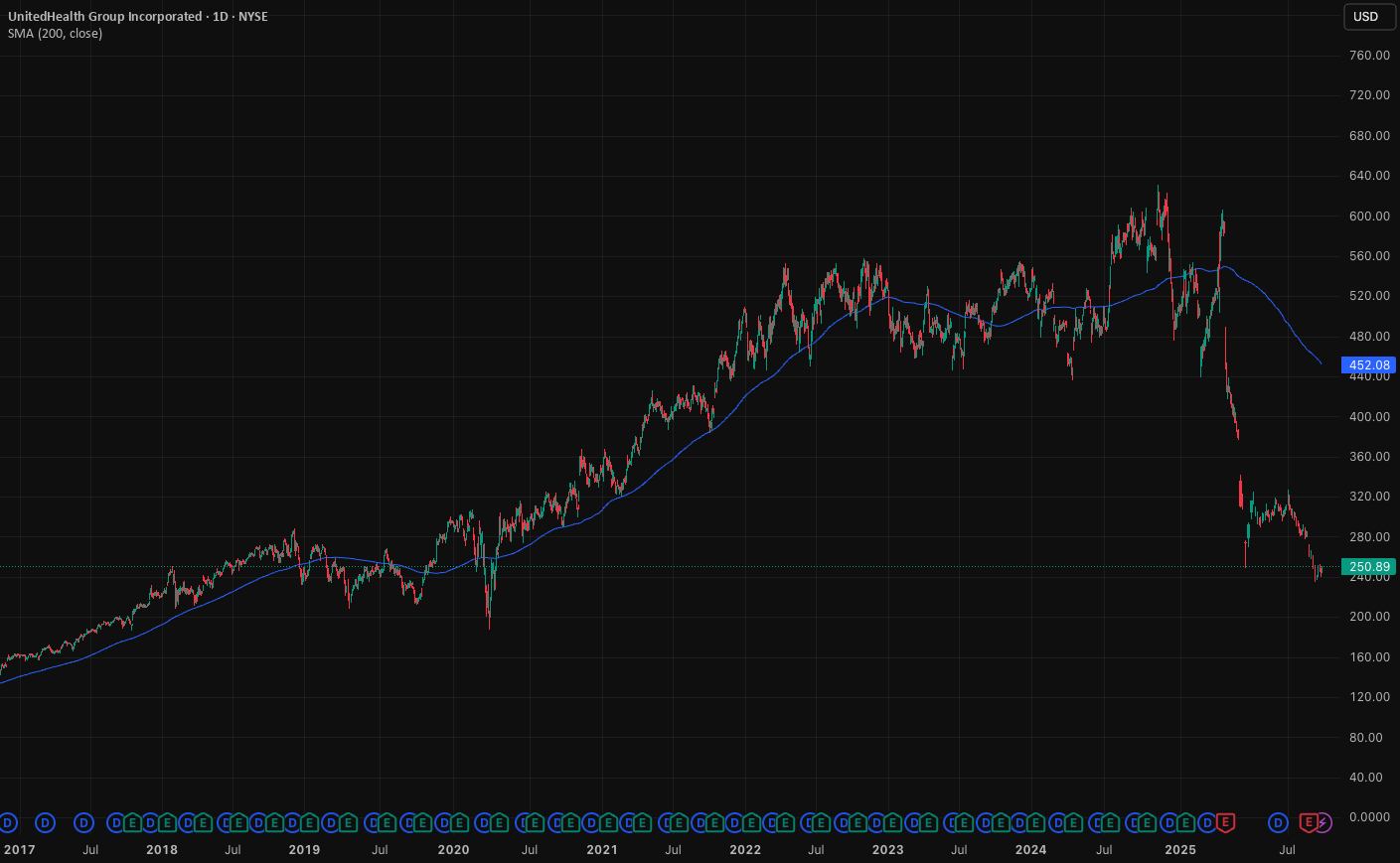The width and height of the screenshot is (1400, 863).
Task: Click the 760.00 price scale label
Action: (1369, 55)
